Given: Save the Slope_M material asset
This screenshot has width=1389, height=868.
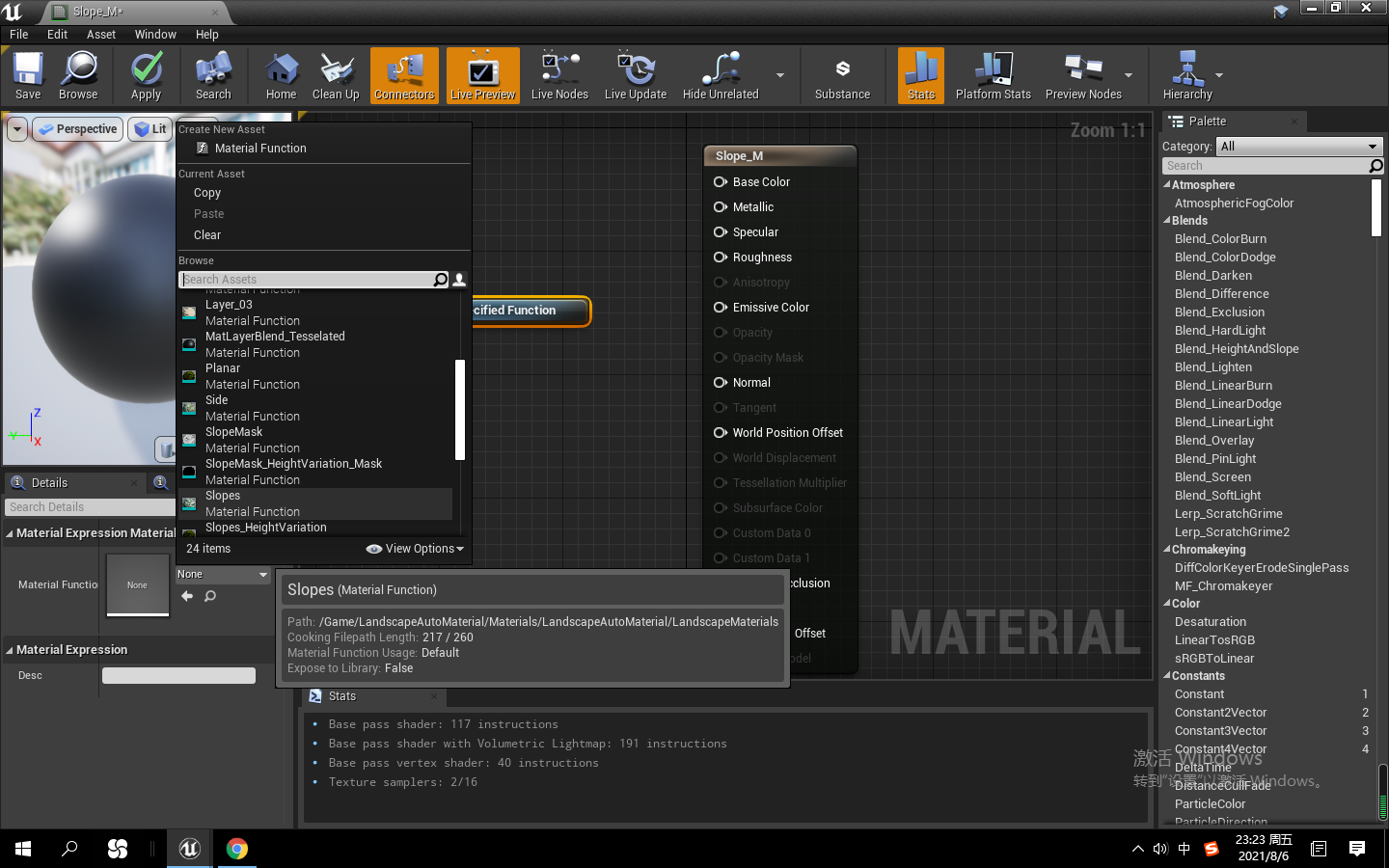Looking at the screenshot, I should (27, 75).
